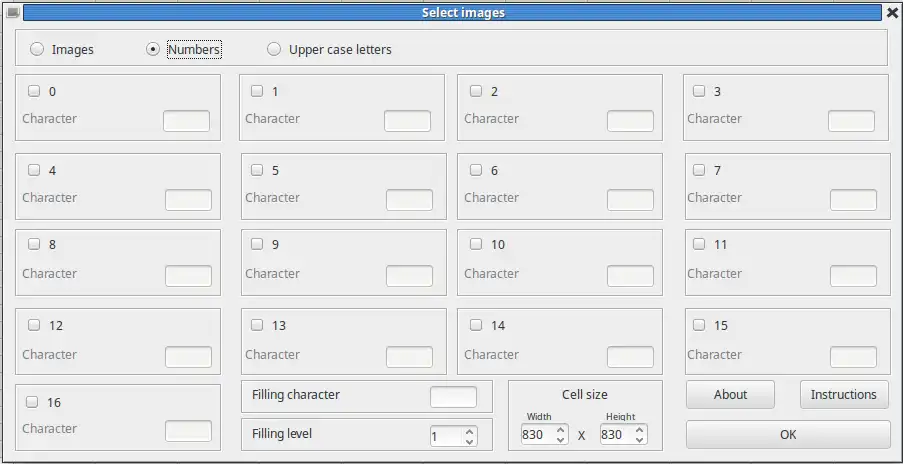Focus the Character field for number 5
This screenshot has height=464, width=903.
pyautogui.click(x=409, y=199)
